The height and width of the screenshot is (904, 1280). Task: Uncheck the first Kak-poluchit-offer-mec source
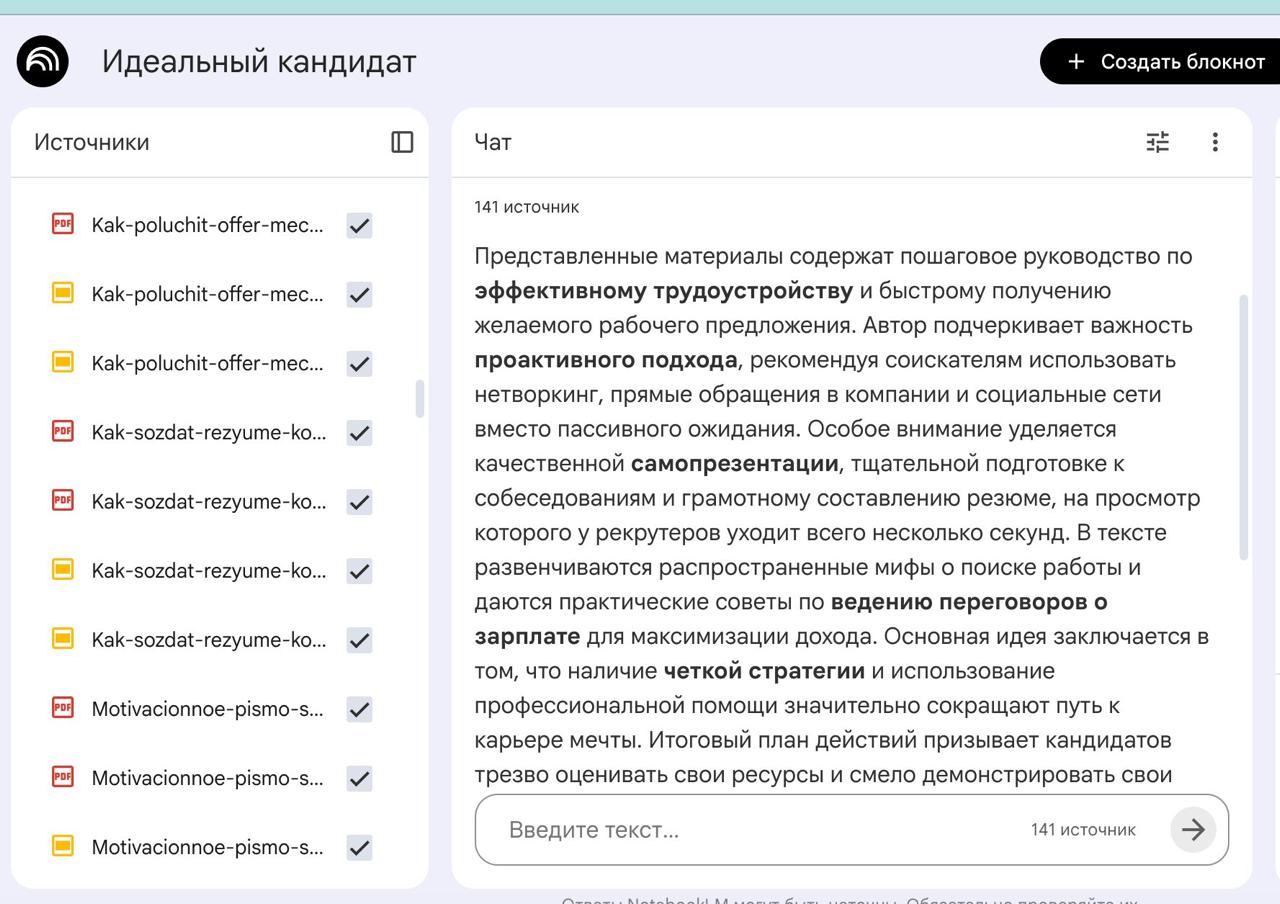coord(358,225)
